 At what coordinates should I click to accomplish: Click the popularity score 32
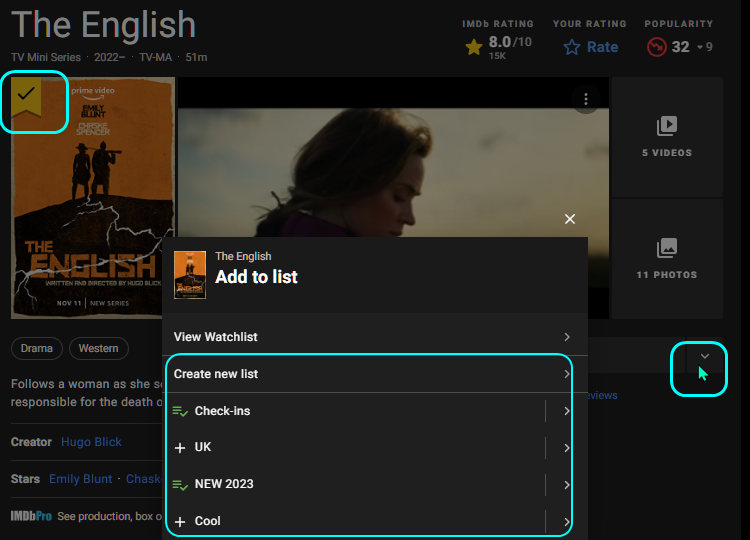click(x=680, y=47)
